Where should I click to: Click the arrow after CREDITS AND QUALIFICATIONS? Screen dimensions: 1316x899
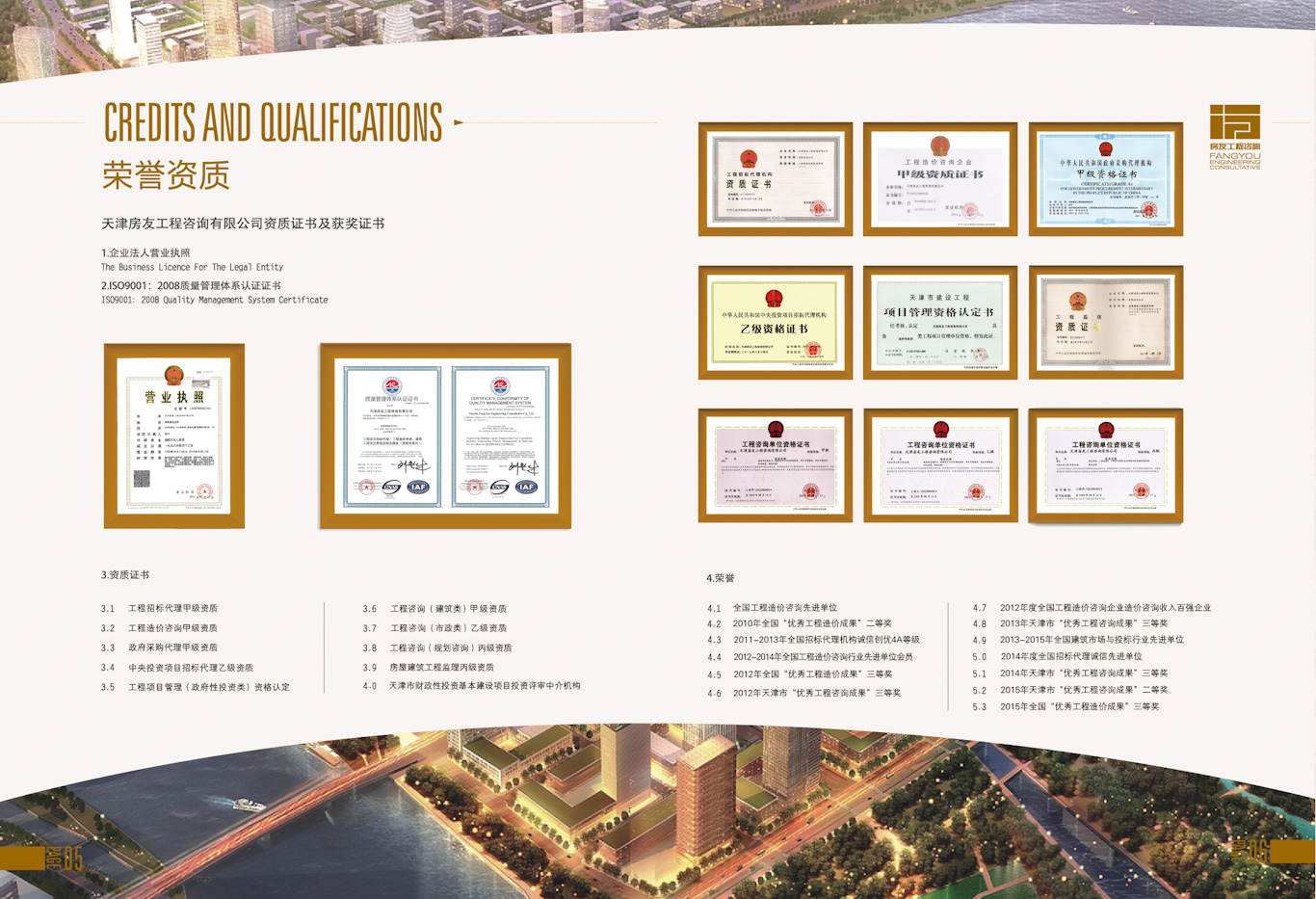tap(460, 122)
